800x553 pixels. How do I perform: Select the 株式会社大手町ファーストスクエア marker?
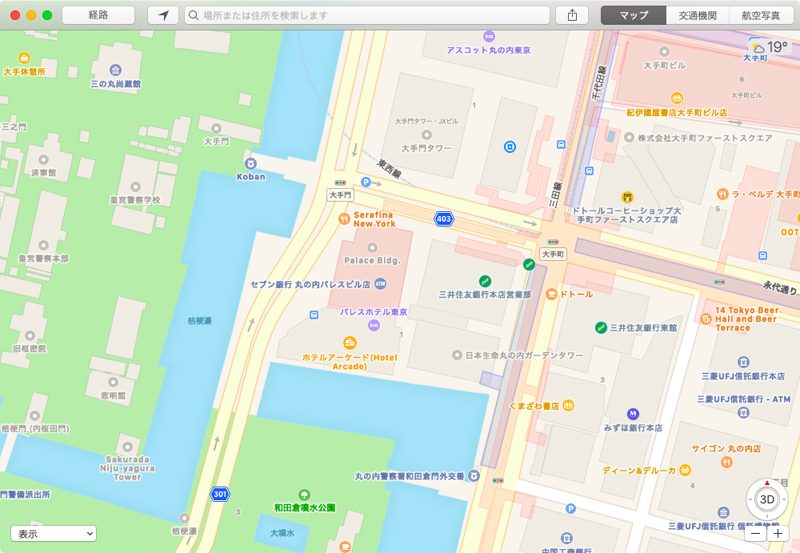click(x=629, y=138)
